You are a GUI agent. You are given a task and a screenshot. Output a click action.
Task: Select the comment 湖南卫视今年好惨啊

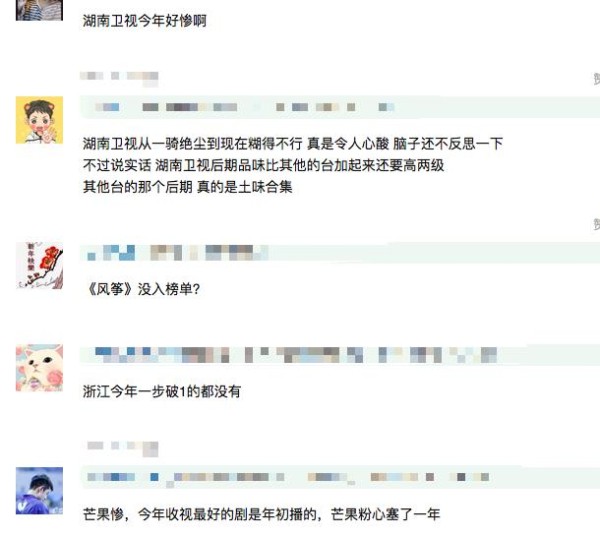tap(145, 21)
